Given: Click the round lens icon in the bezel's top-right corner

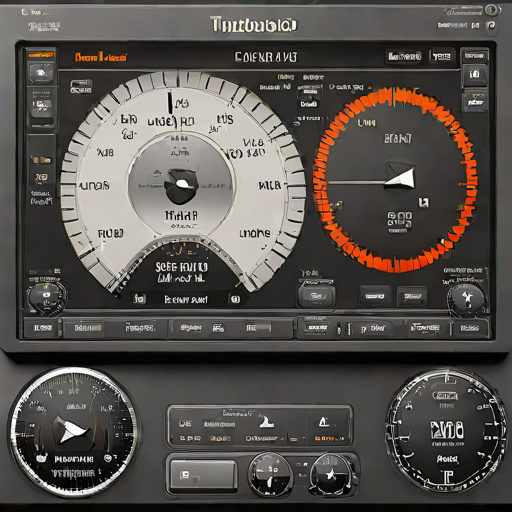Looking at the screenshot, I should (x=492, y=10).
